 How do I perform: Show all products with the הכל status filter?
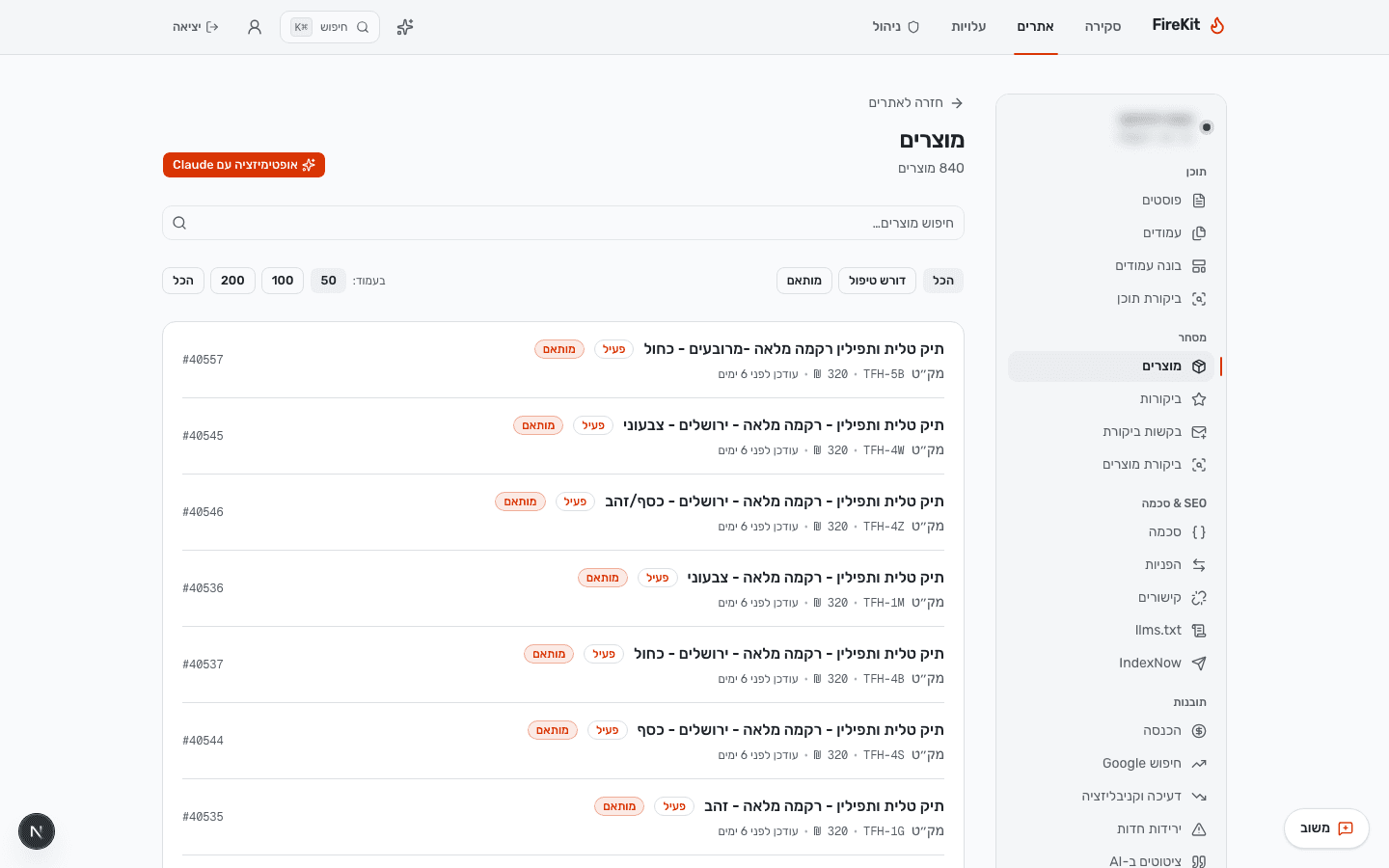tap(943, 281)
